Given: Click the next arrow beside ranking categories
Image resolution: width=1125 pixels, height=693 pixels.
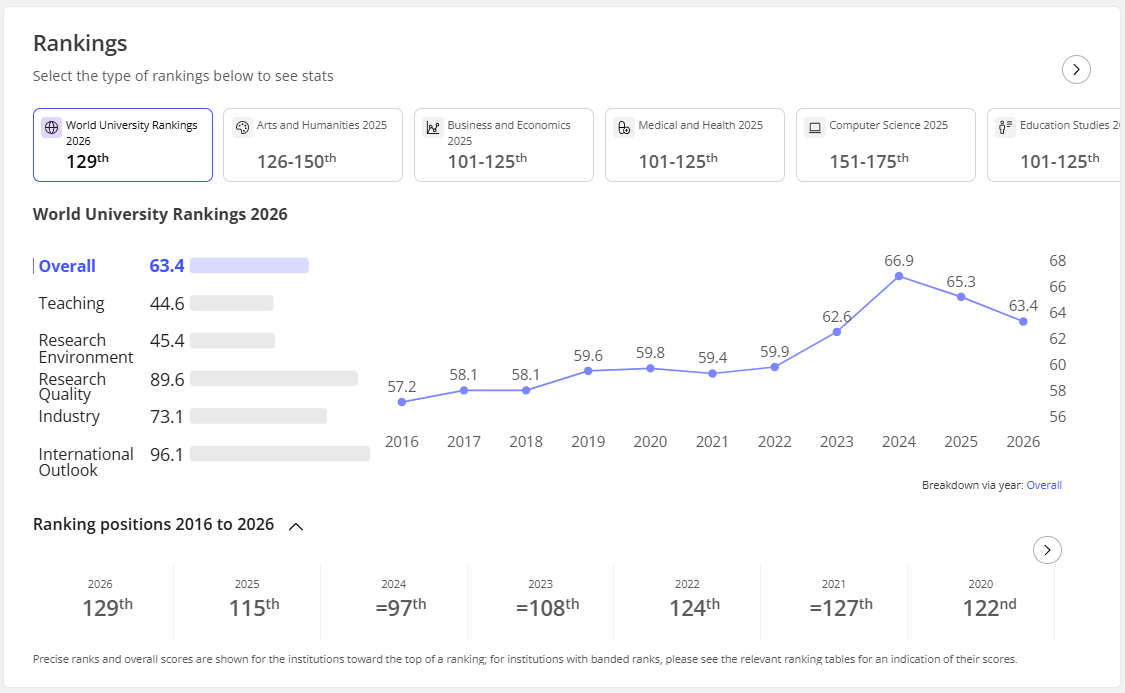Looking at the screenshot, I should point(1076,70).
